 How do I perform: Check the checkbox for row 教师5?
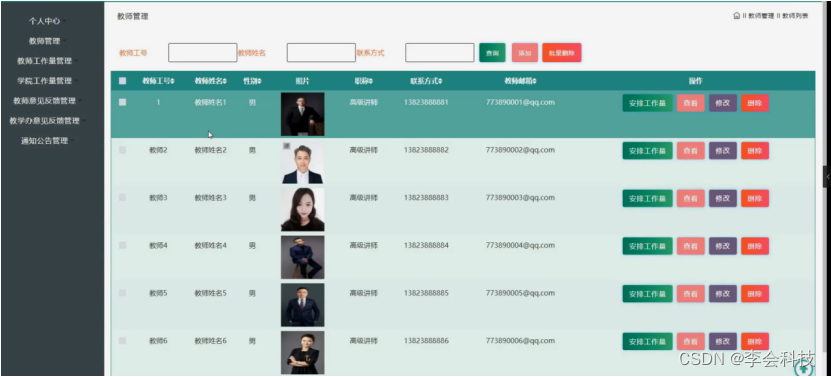coord(122,293)
